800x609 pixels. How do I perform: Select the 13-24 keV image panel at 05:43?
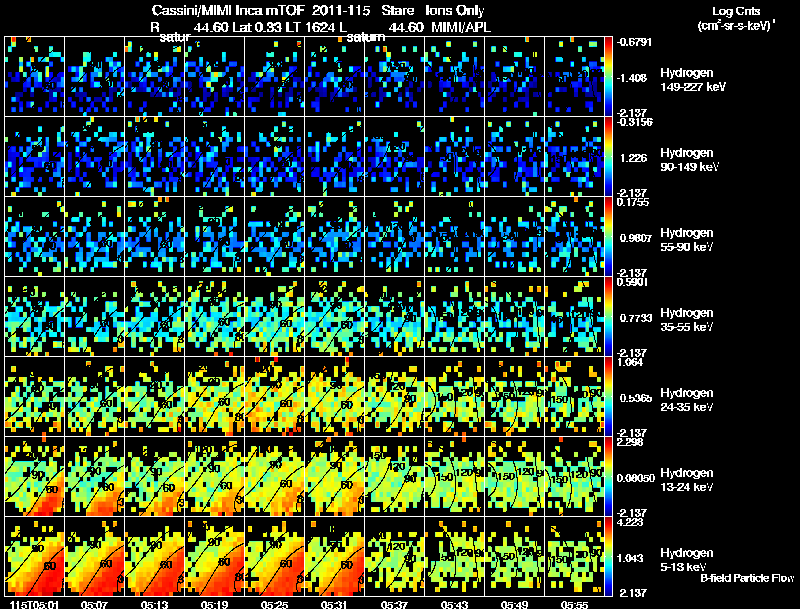pos(455,476)
